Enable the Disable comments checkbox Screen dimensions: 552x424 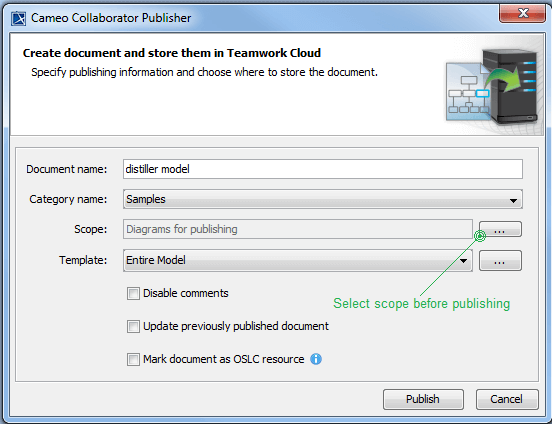pyautogui.click(x=133, y=293)
